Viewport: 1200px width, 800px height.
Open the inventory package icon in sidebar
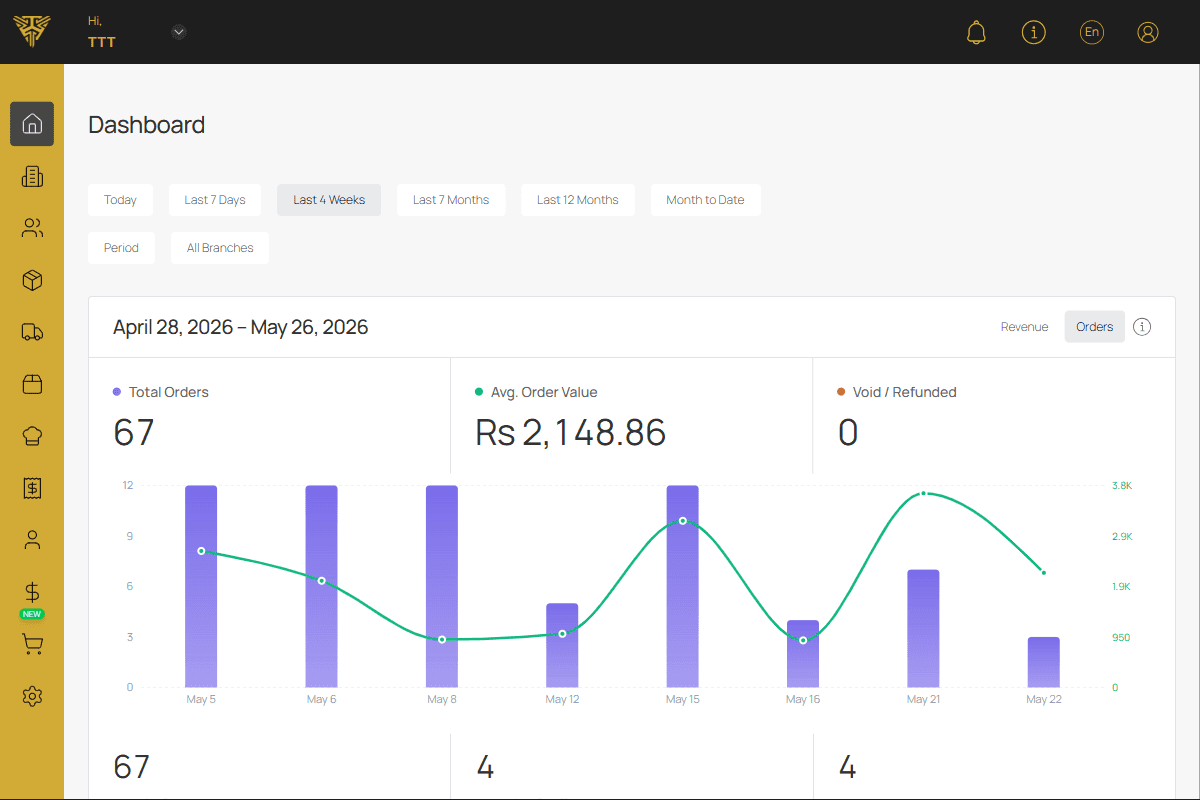click(x=32, y=384)
